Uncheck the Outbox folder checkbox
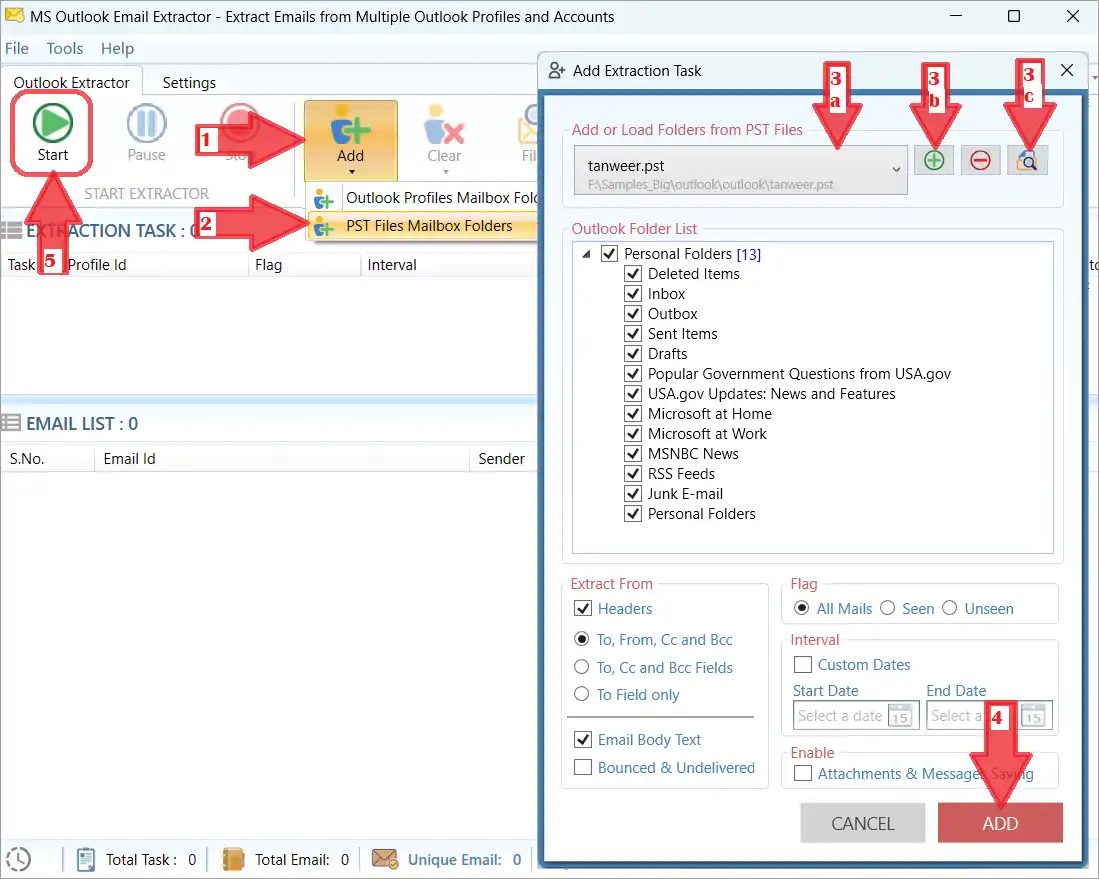 point(633,313)
